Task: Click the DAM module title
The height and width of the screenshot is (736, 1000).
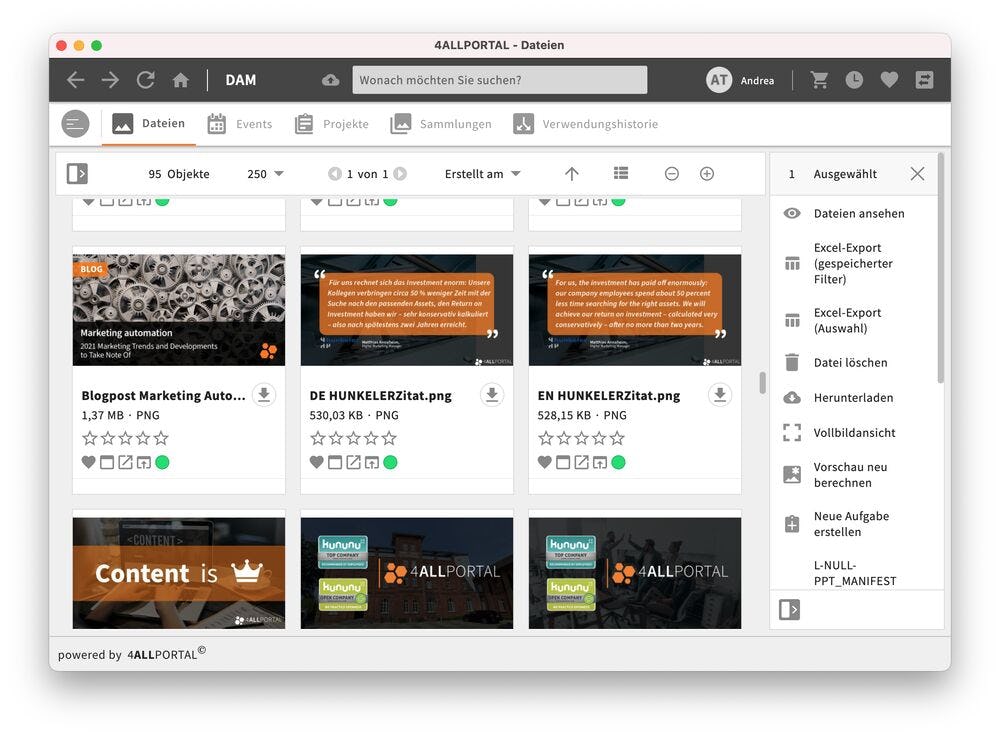Action: (240, 80)
